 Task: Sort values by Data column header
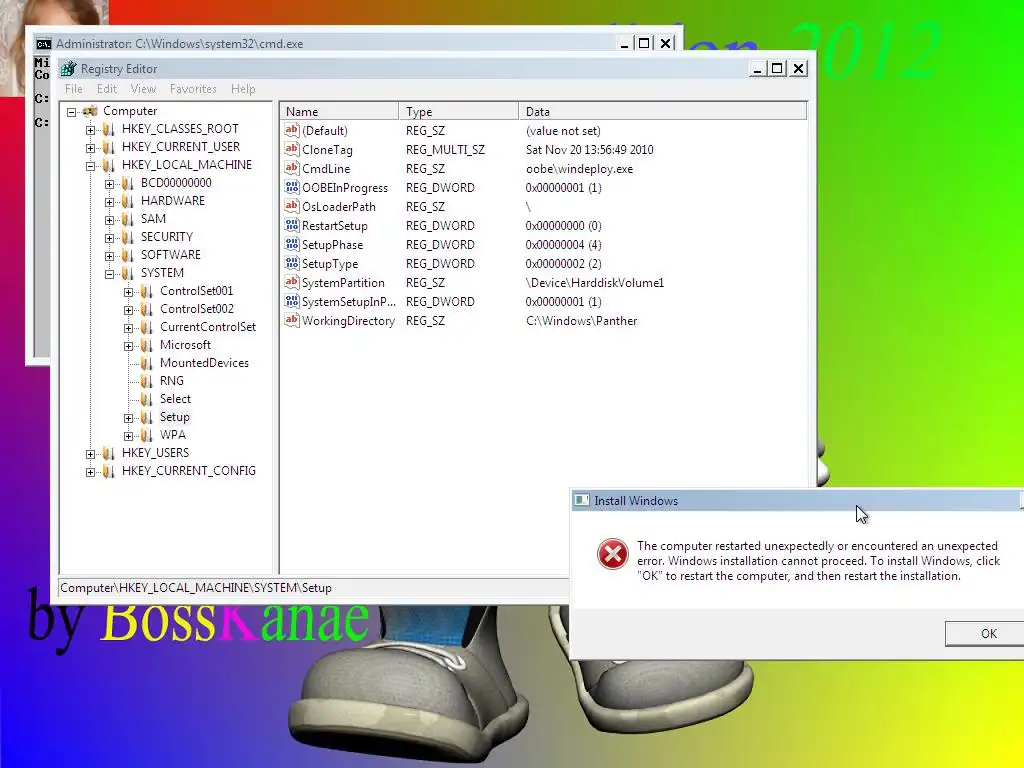tap(663, 112)
